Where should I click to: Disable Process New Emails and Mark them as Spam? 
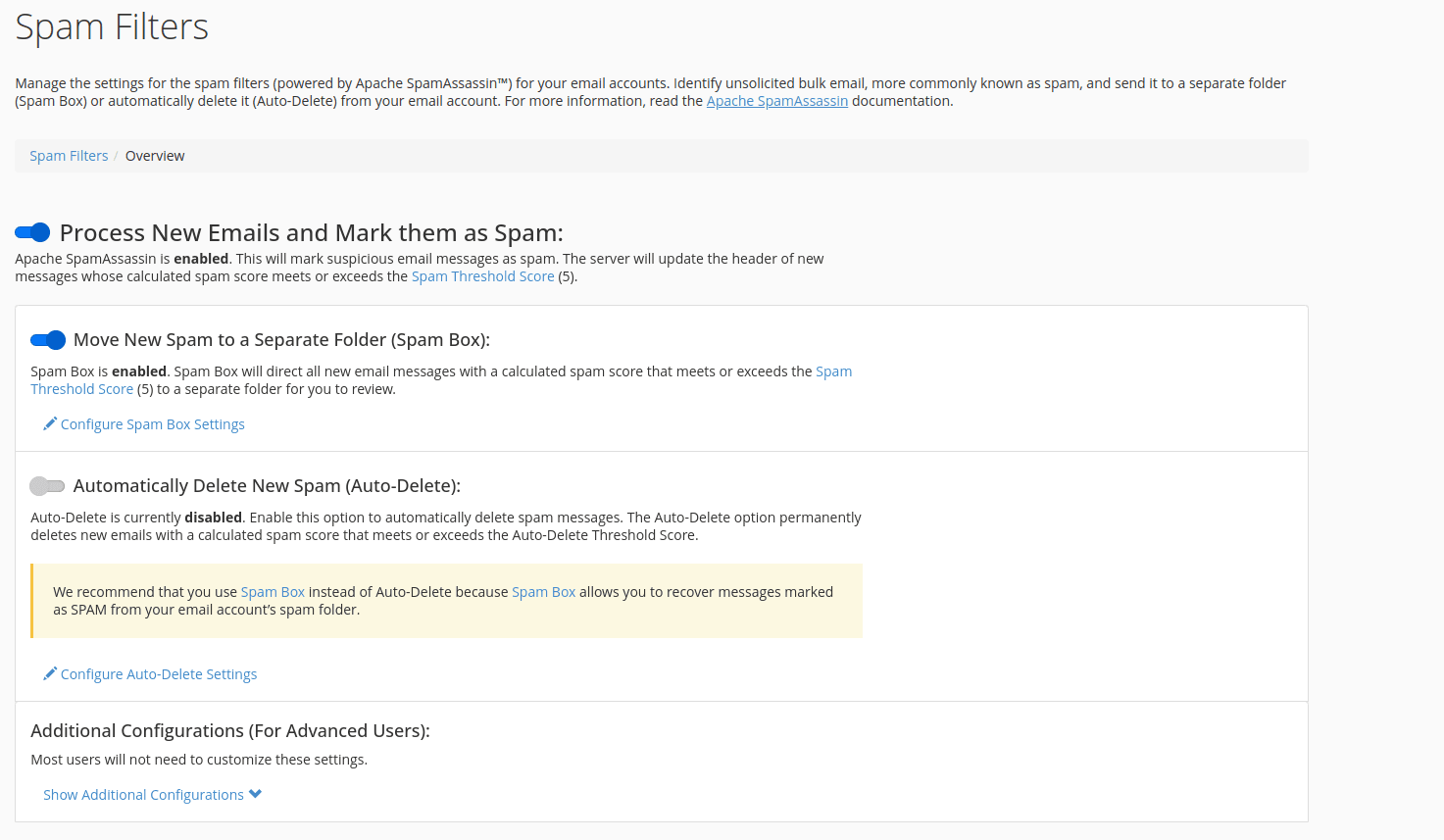30,232
